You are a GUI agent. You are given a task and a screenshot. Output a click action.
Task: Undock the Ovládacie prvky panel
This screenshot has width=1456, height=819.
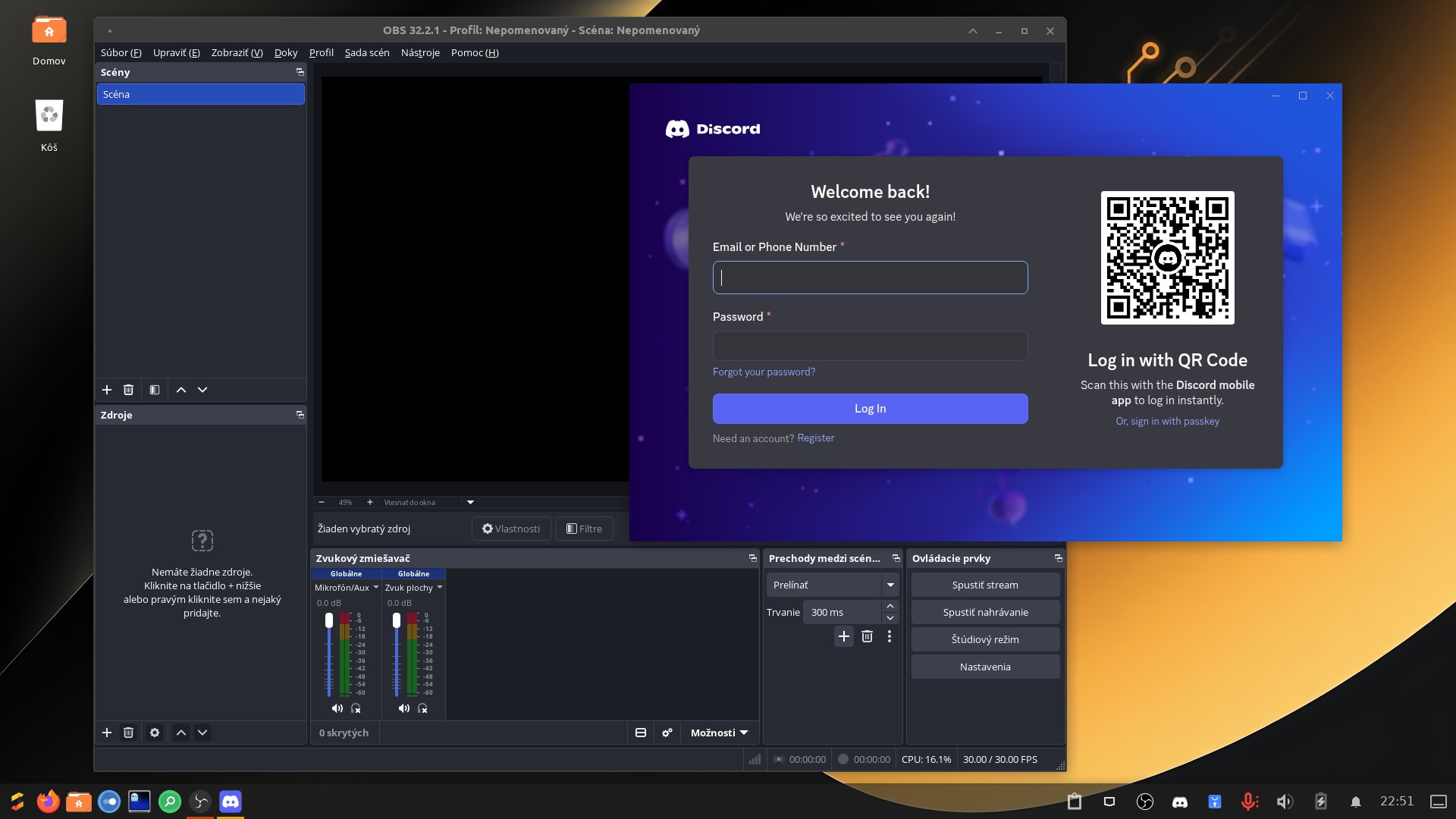tap(1058, 558)
